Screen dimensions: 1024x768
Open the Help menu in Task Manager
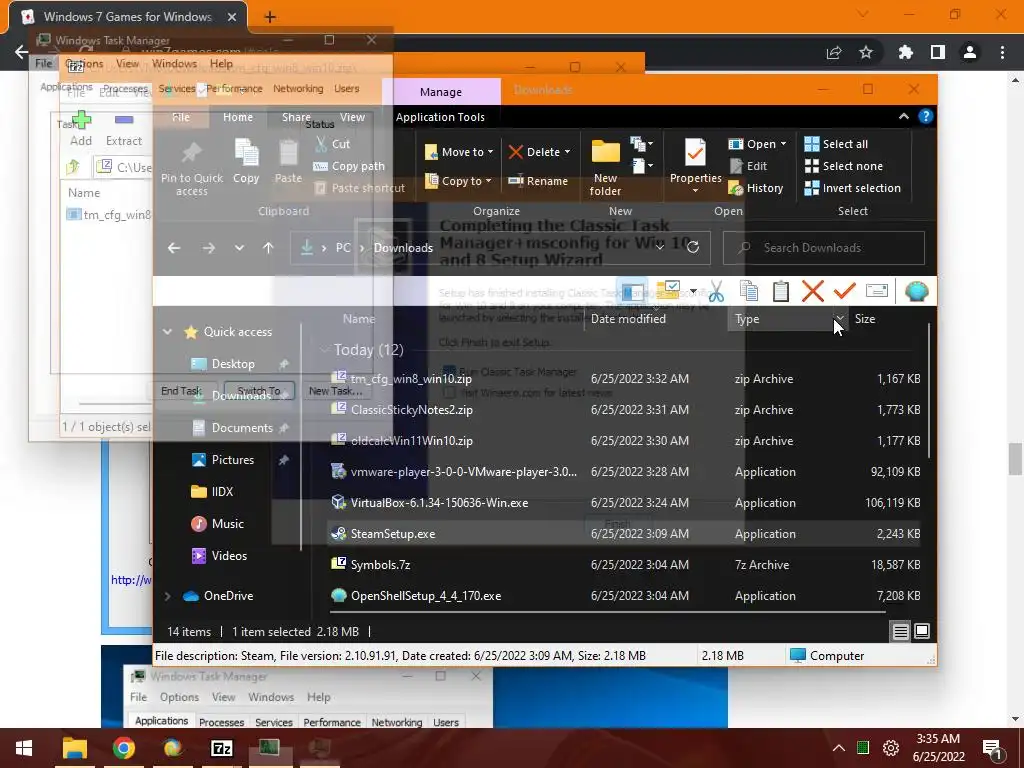point(221,63)
